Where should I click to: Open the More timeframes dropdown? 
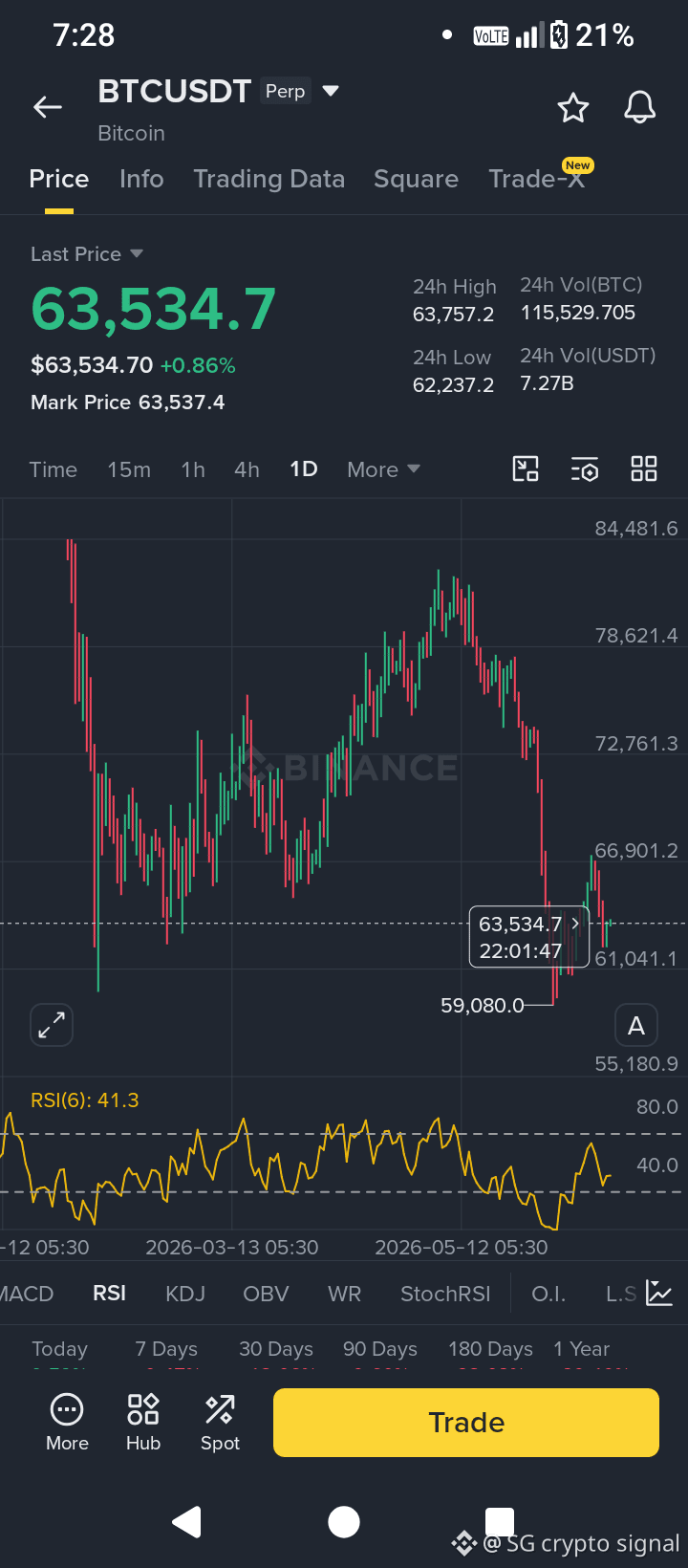click(x=384, y=469)
